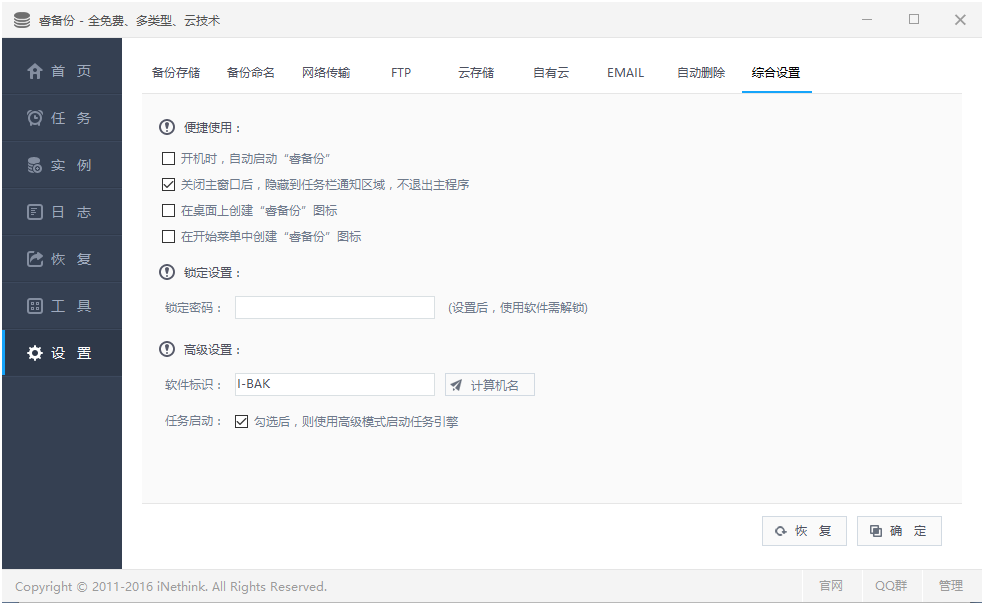Disable advanced mode task engine startup
The height and width of the screenshot is (605, 984).
tap(241, 421)
